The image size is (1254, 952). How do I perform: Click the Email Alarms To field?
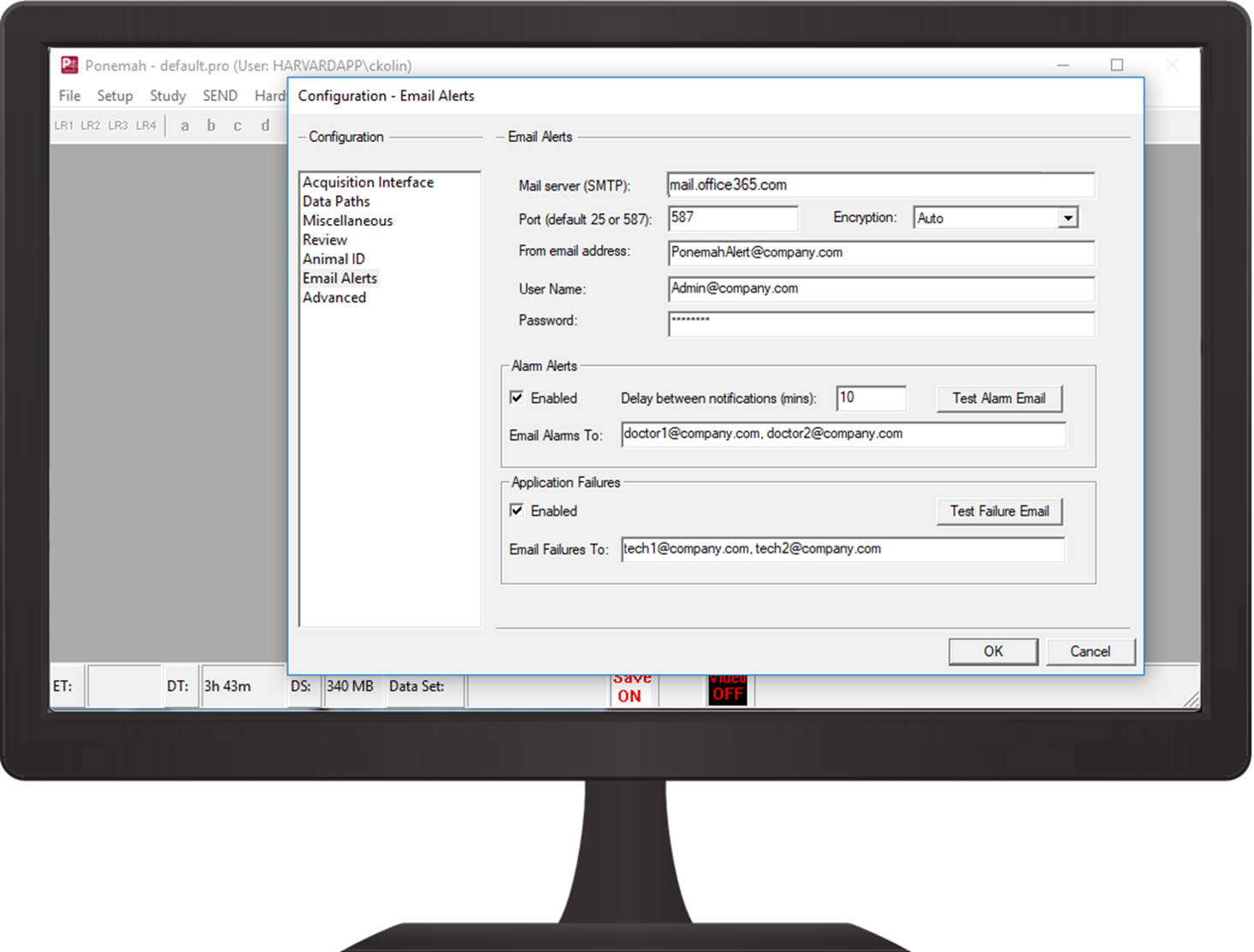(x=843, y=434)
